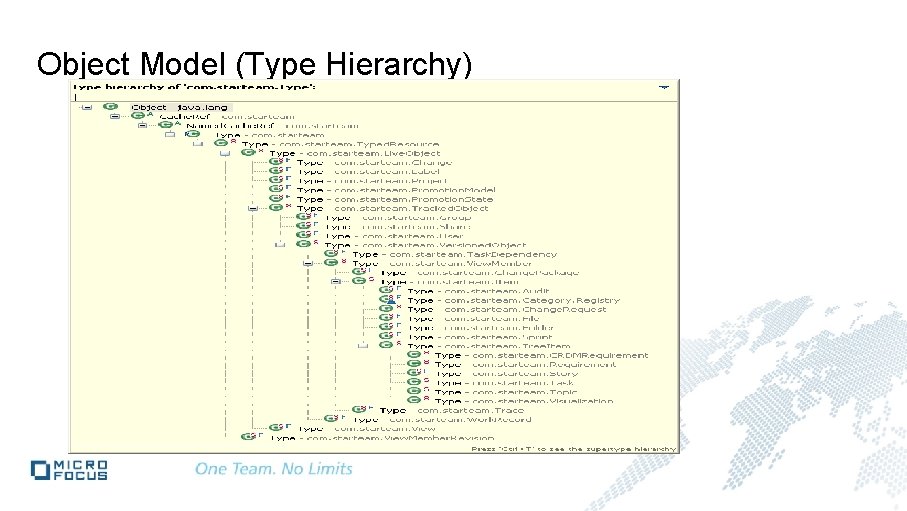This screenshot has width=907, height=511.
Task: Click the class icon beside com.starteam.Change
Action: pyautogui.click(x=276, y=161)
